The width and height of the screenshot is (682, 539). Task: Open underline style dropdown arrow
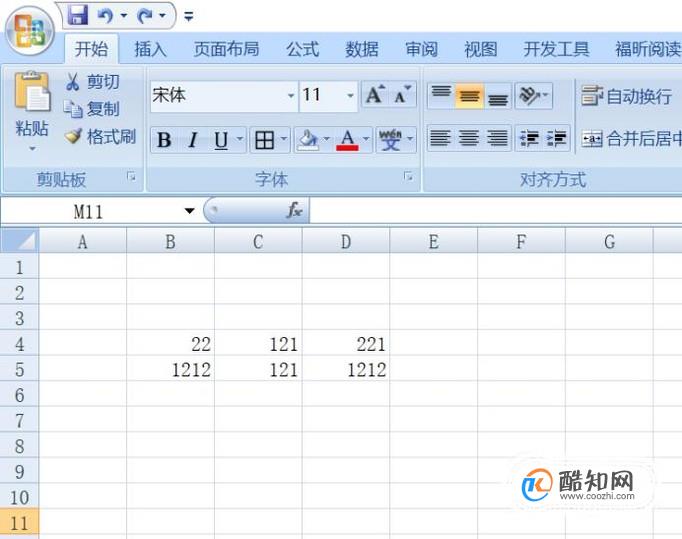240,139
